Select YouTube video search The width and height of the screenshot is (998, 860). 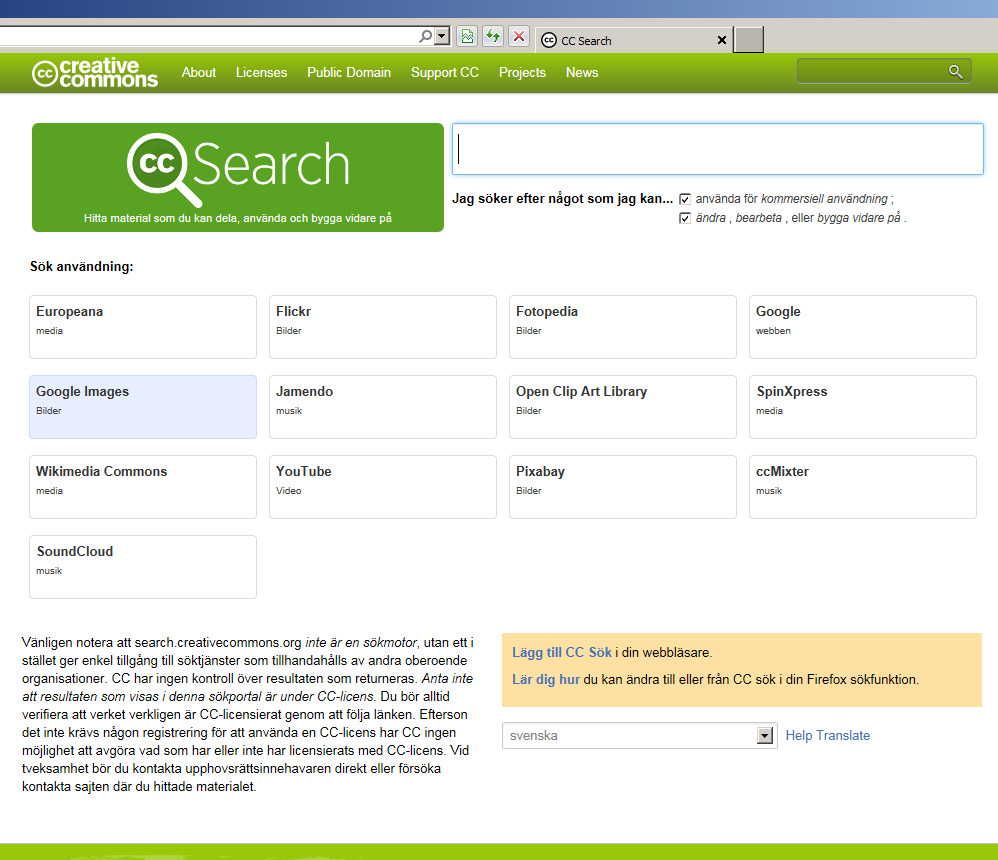[383, 487]
